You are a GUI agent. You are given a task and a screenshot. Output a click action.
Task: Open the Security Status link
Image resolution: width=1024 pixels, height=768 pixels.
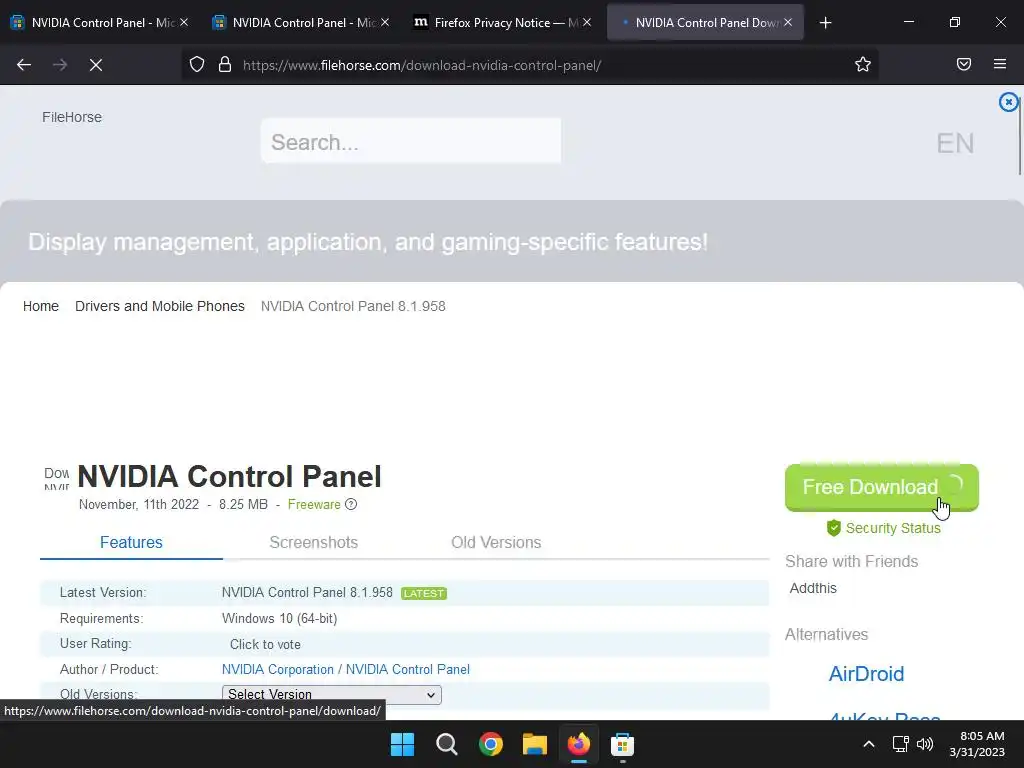893,528
